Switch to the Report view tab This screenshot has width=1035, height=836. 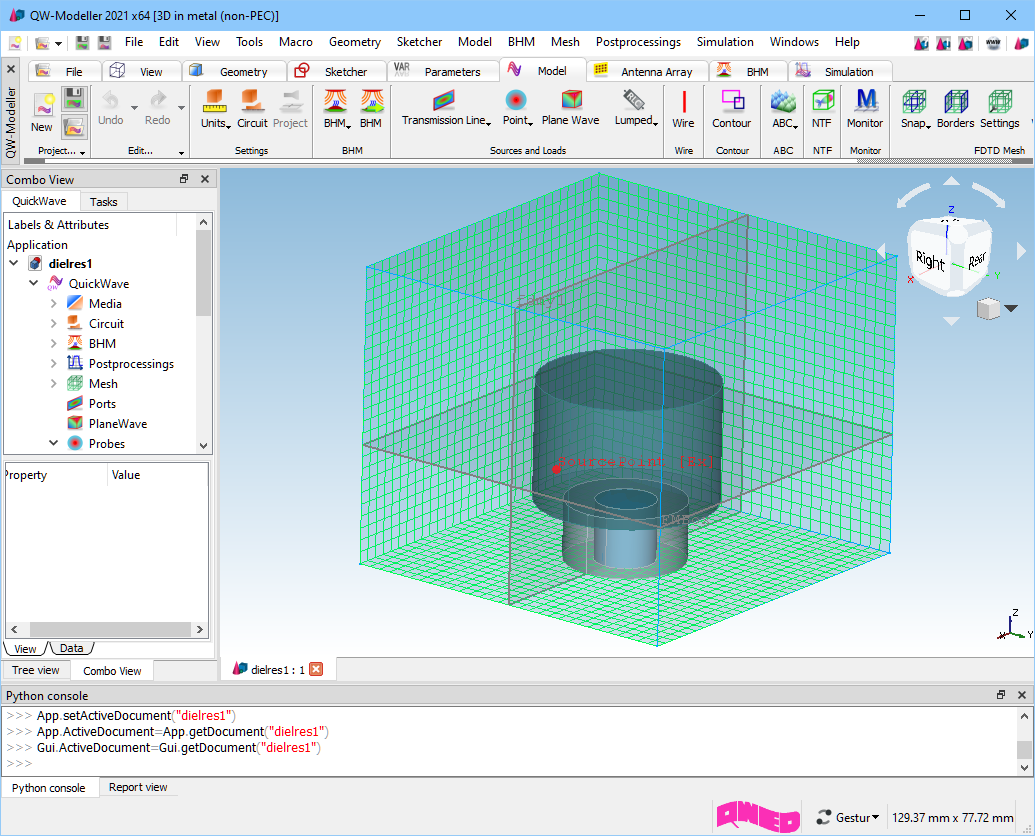138,787
